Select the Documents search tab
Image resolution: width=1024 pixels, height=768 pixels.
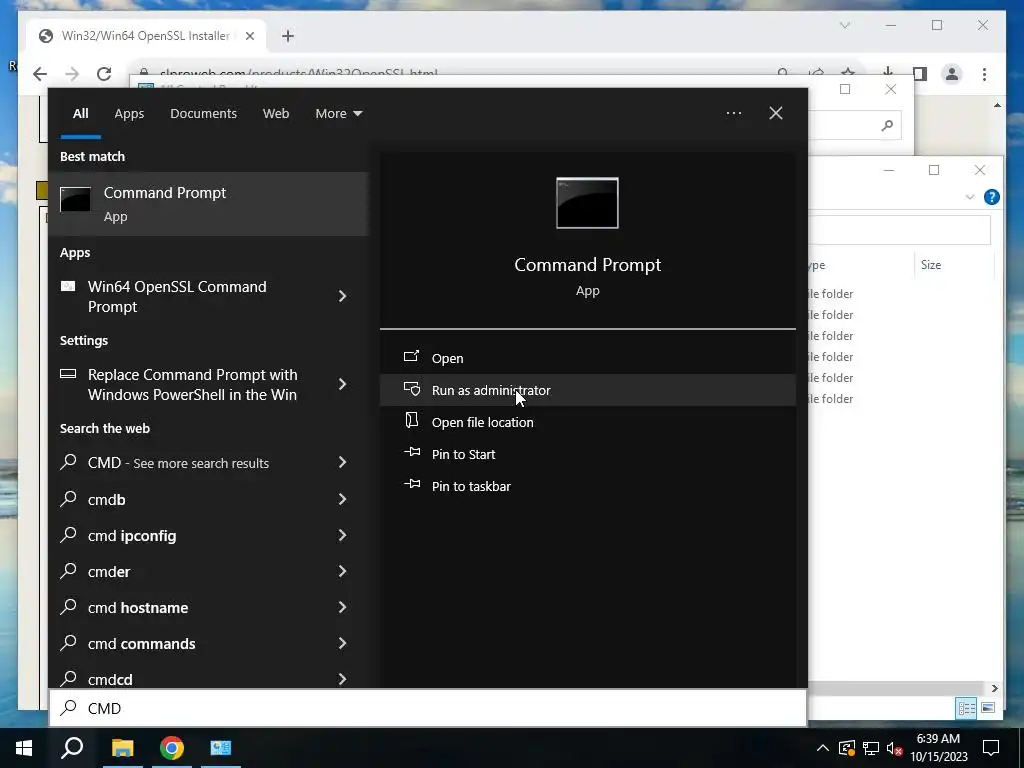[x=203, y=114]
